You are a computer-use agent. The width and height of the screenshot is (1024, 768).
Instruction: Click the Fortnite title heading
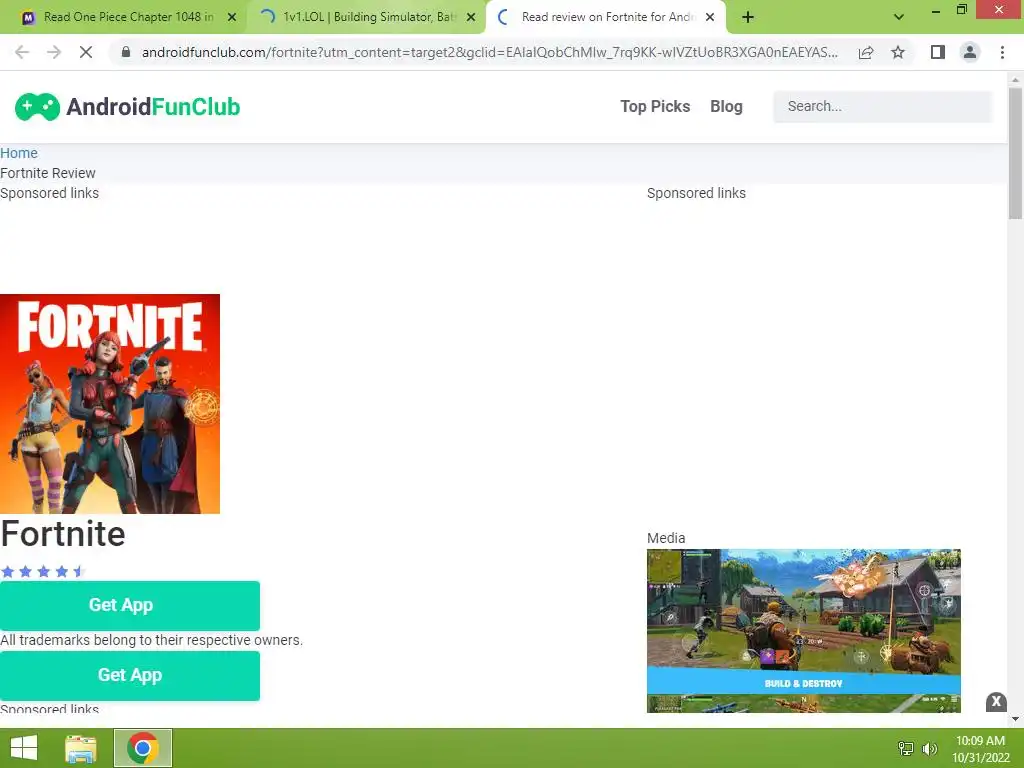(63, 534)
